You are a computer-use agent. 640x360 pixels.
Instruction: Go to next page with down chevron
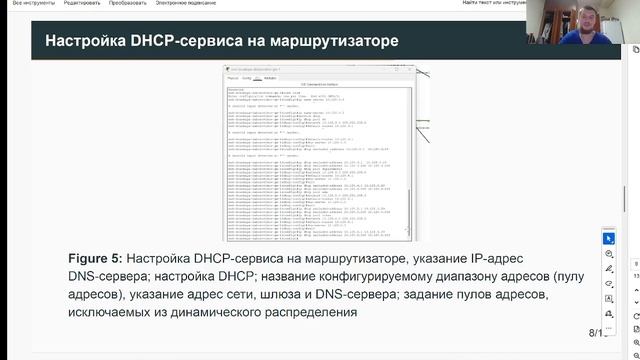[636, 302]
